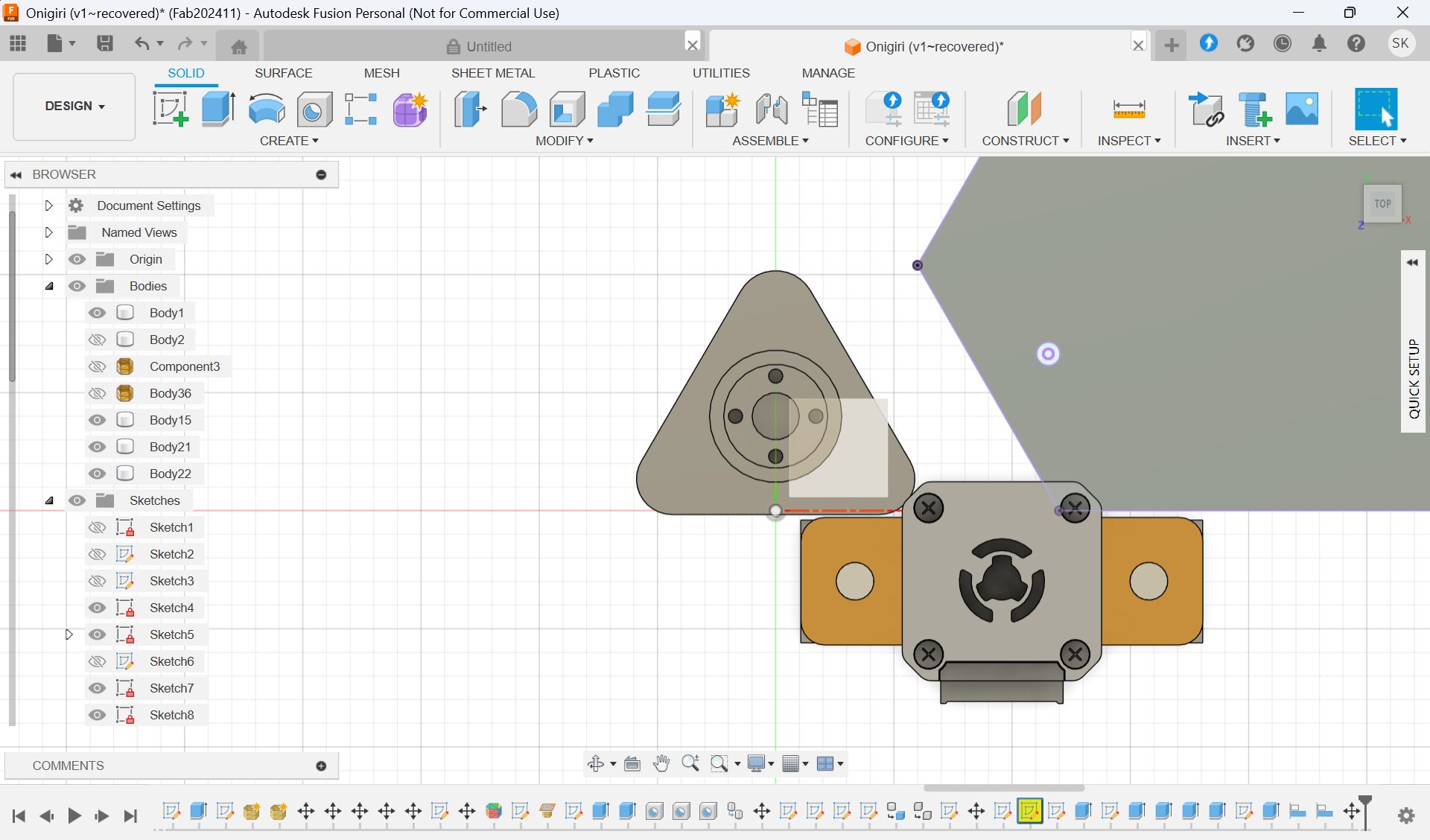
Task: Select the Insert McMaster-Carr Component tool
Action: pos(1254,109)
